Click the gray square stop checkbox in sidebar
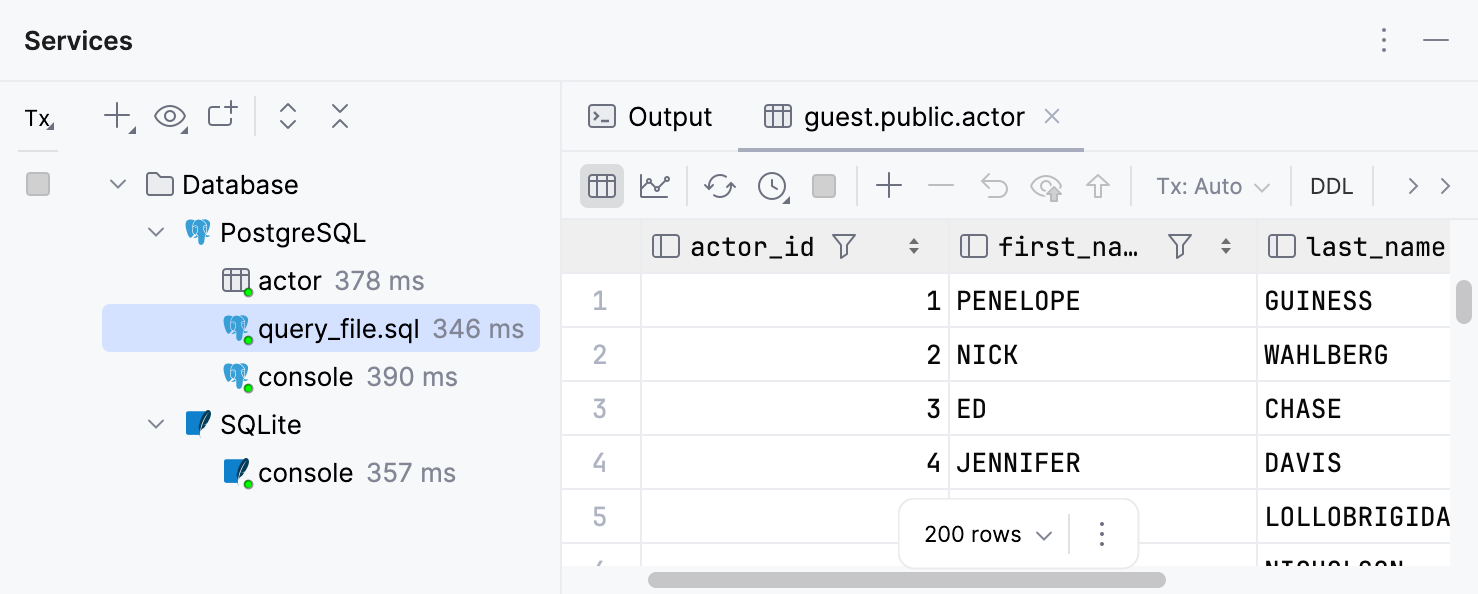Image resolution: width=1478 pixels, height=594 pixels. (38, 184)
